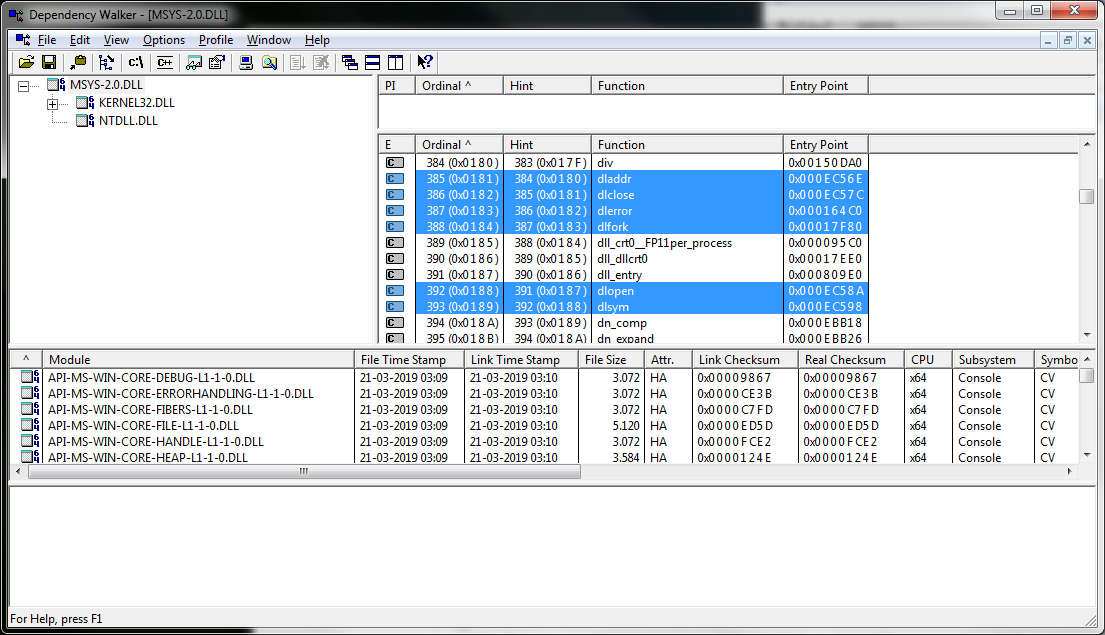Click the module icon beside MSYS-2.0.DLL in tree
Screen dimensions: 1105x635
tap(56, 85)
